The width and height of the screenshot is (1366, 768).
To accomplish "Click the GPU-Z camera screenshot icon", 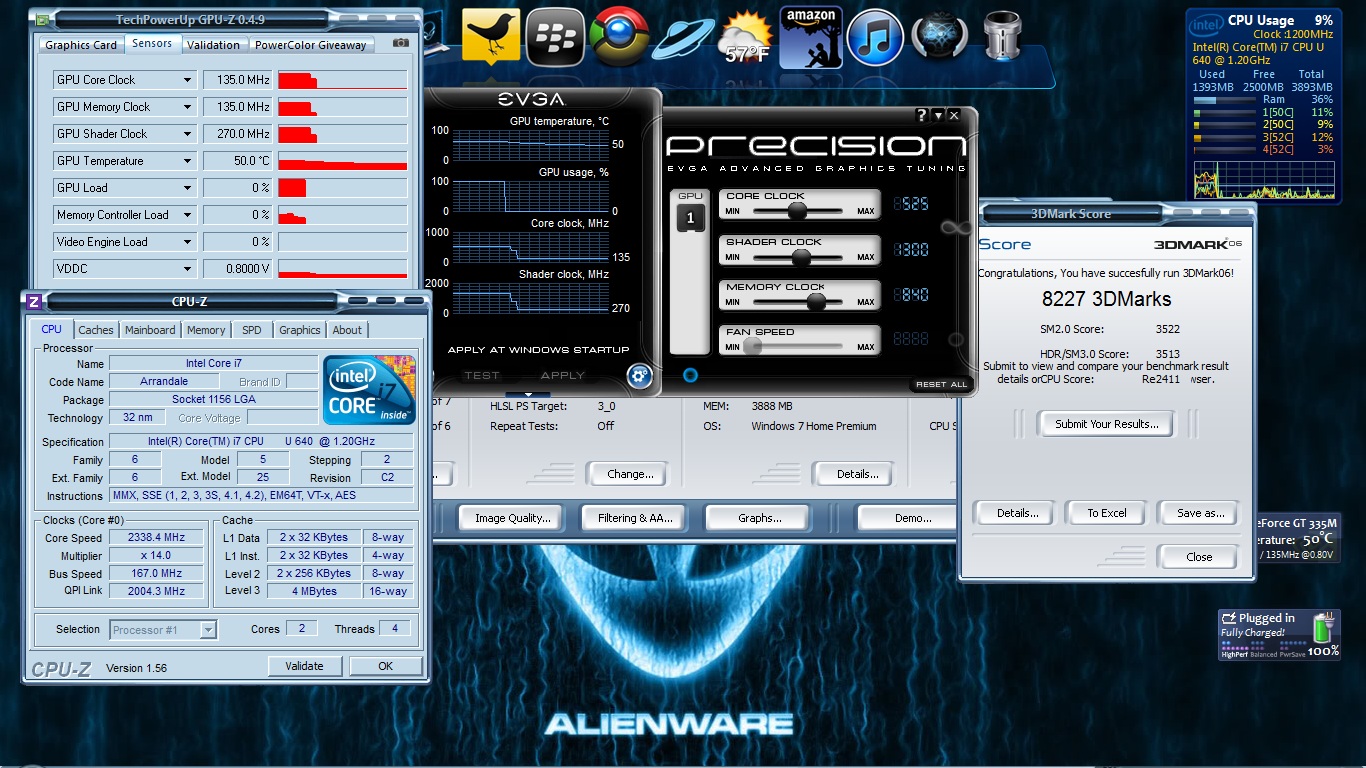I will click(x=400, y=43).
